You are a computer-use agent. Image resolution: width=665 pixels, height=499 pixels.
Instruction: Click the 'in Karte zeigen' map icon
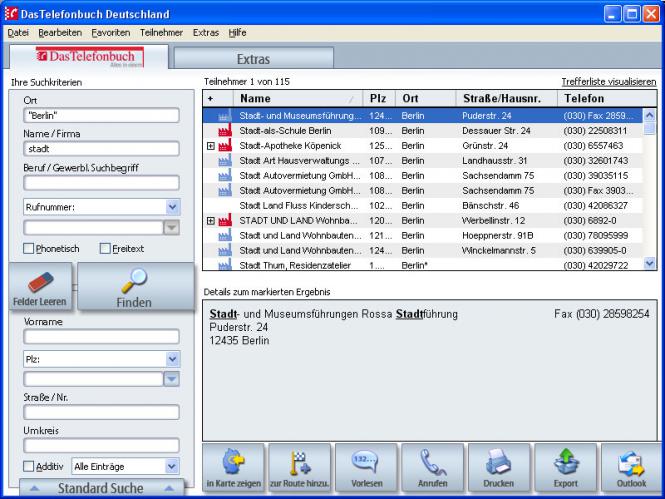[x=234, y=462]
